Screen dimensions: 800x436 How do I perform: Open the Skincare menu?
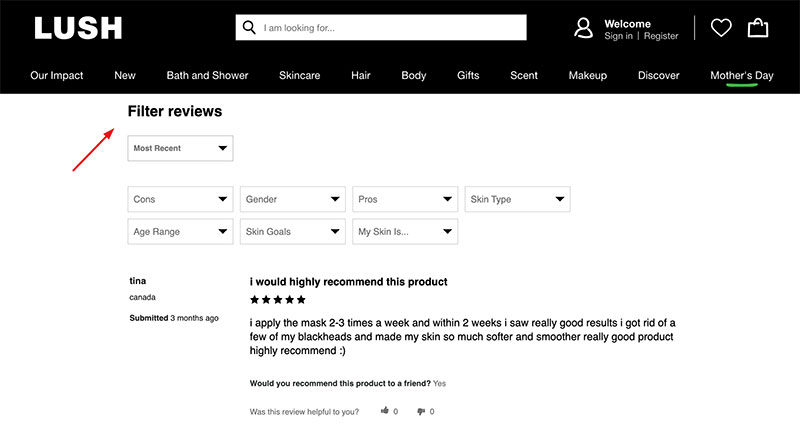pyautogui.click(x=299, y=75)
